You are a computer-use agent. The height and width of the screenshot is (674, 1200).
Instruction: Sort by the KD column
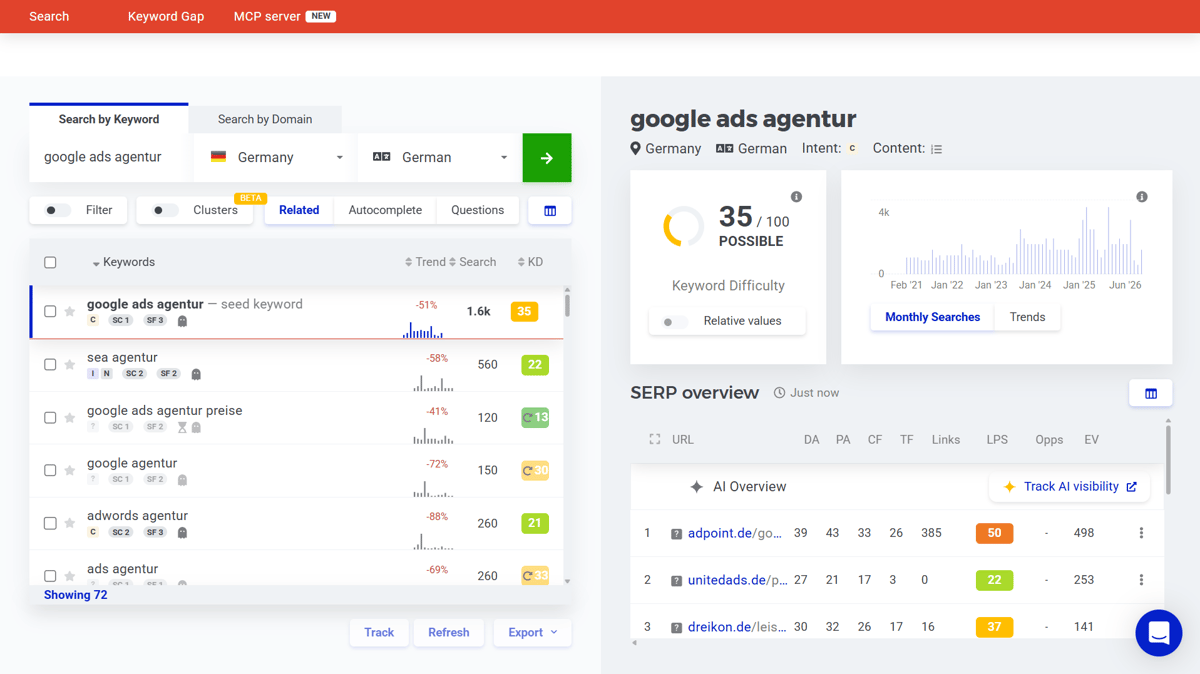click(530, 263)
